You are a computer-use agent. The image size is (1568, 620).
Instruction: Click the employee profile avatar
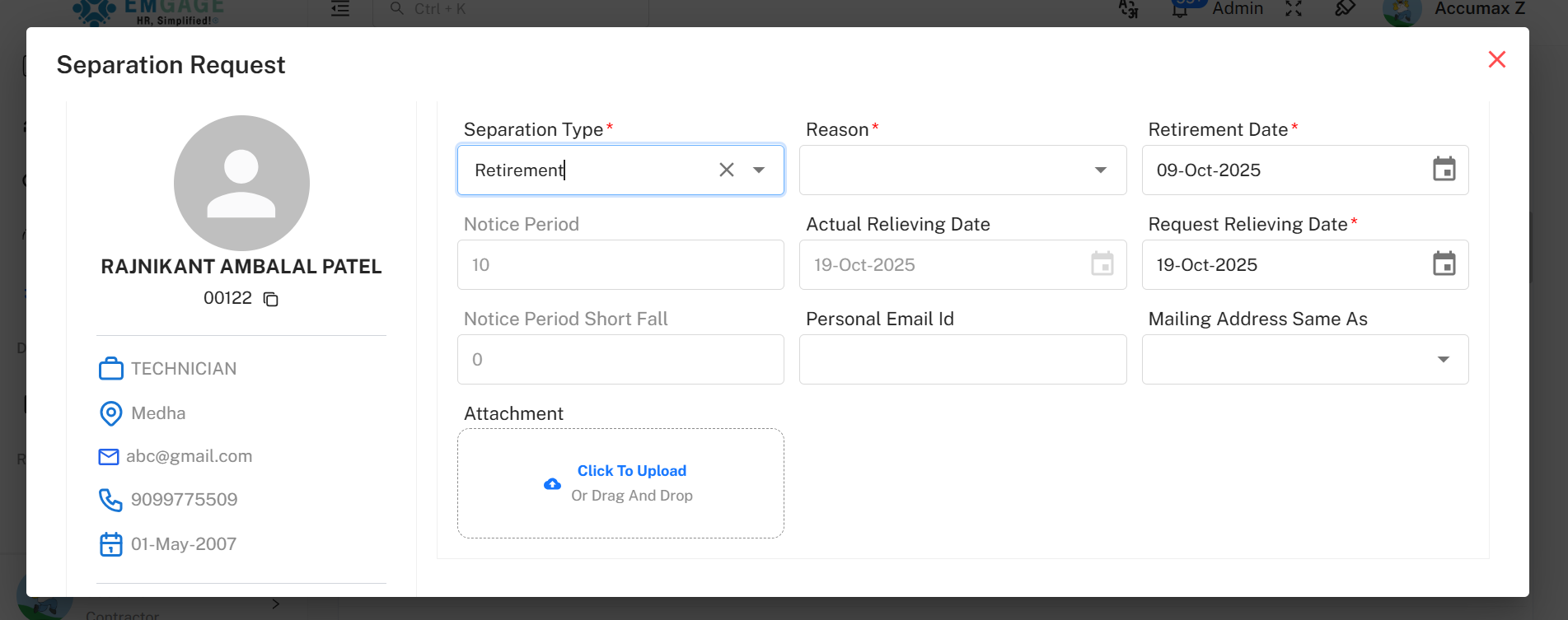pyautogui.click(x=241, y=183)
